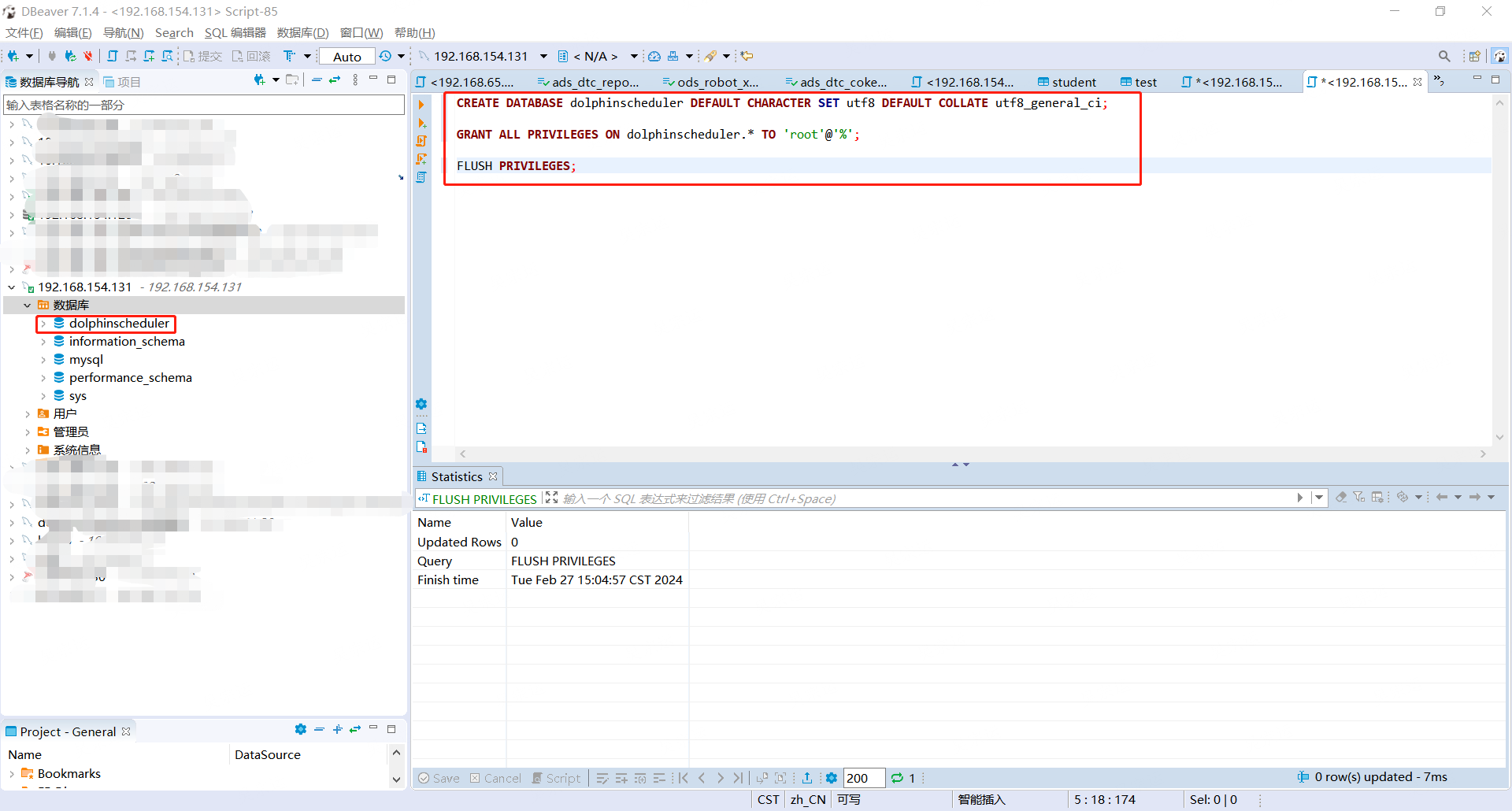Select the sys database in tree
This screenshot has width=1512, height=811.
[x=77, y=396]
